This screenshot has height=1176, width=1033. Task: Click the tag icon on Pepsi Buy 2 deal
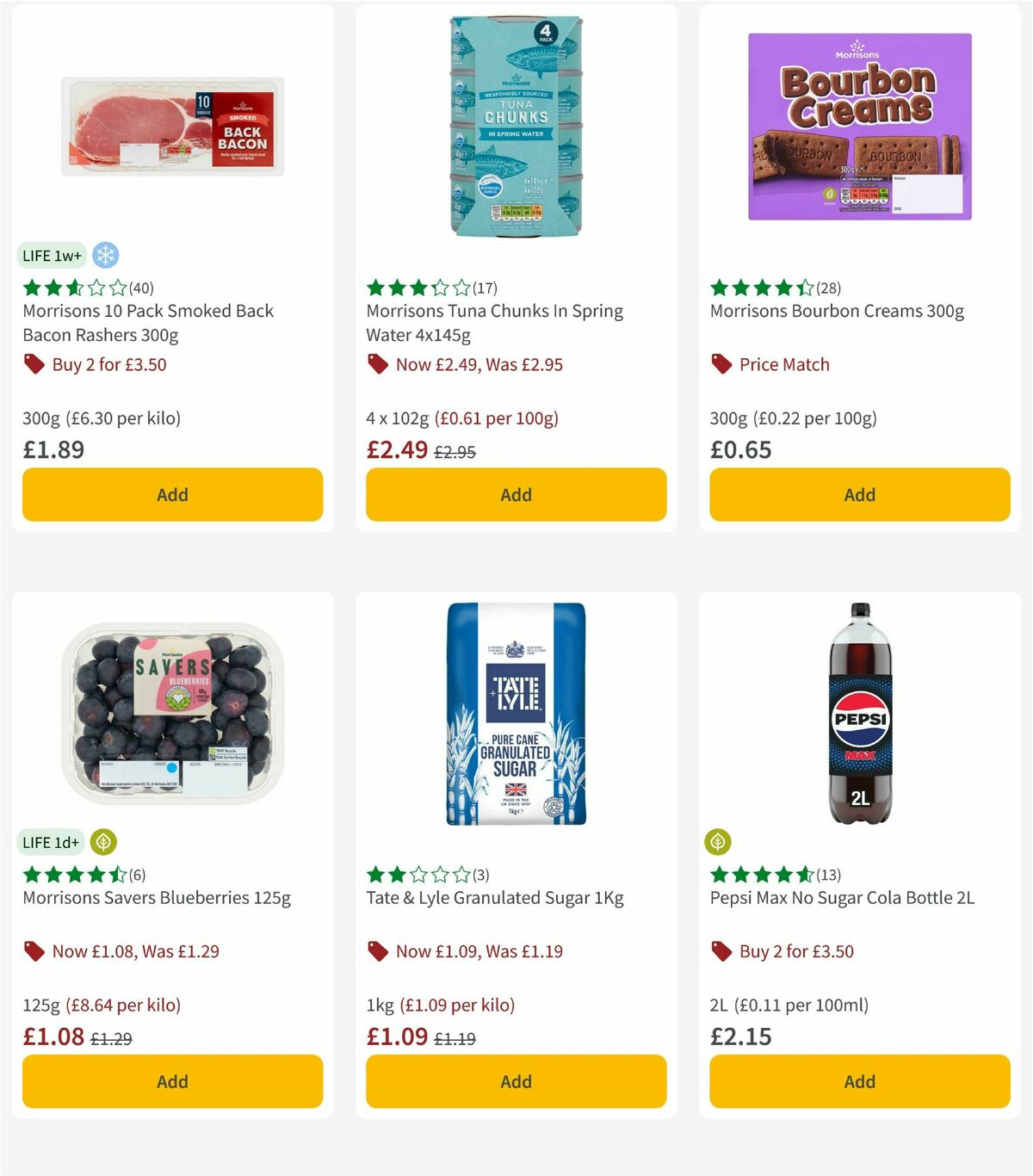point(720,951)
